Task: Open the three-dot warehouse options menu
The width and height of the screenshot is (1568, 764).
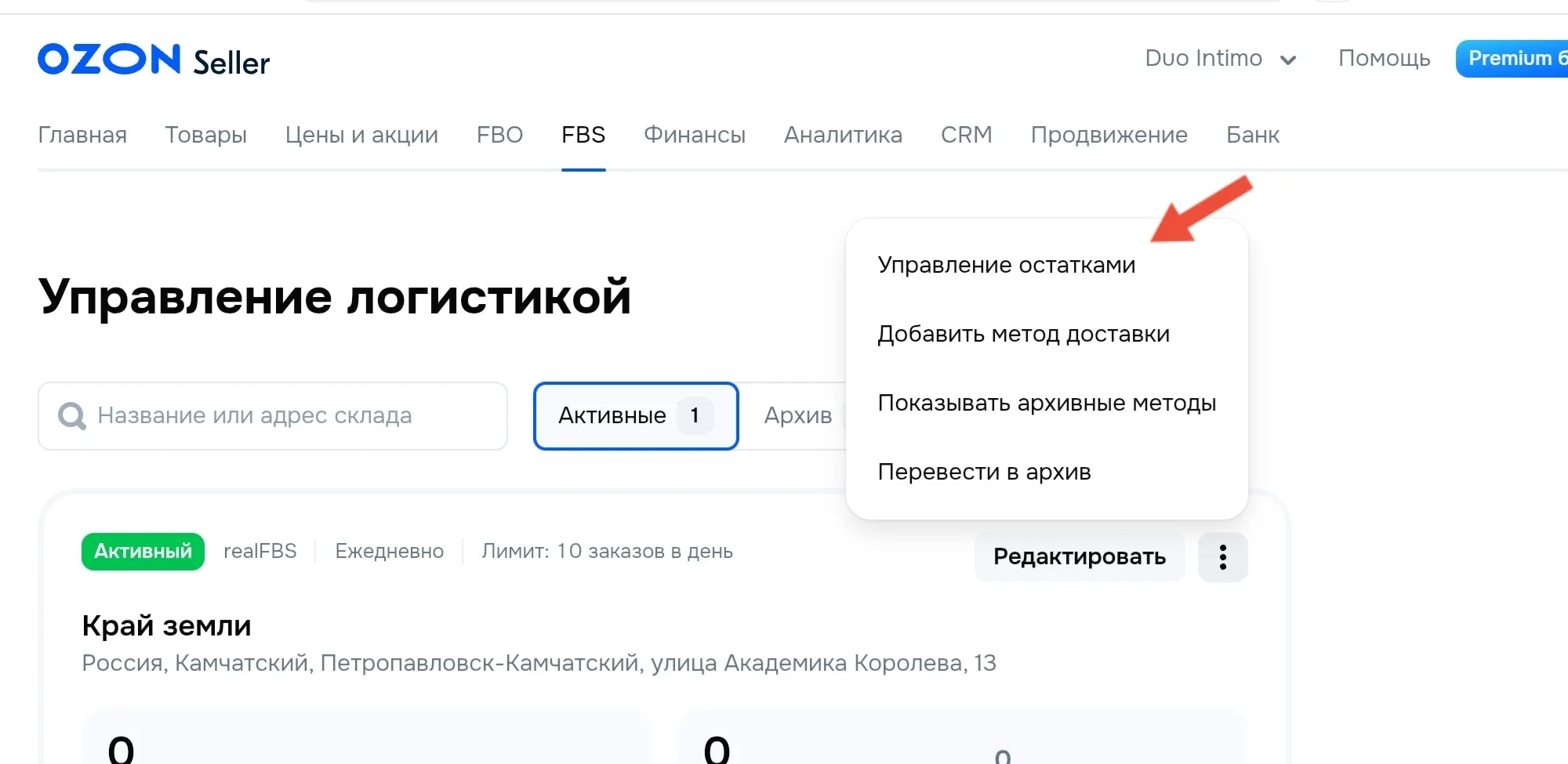Action: [1222, 557]
